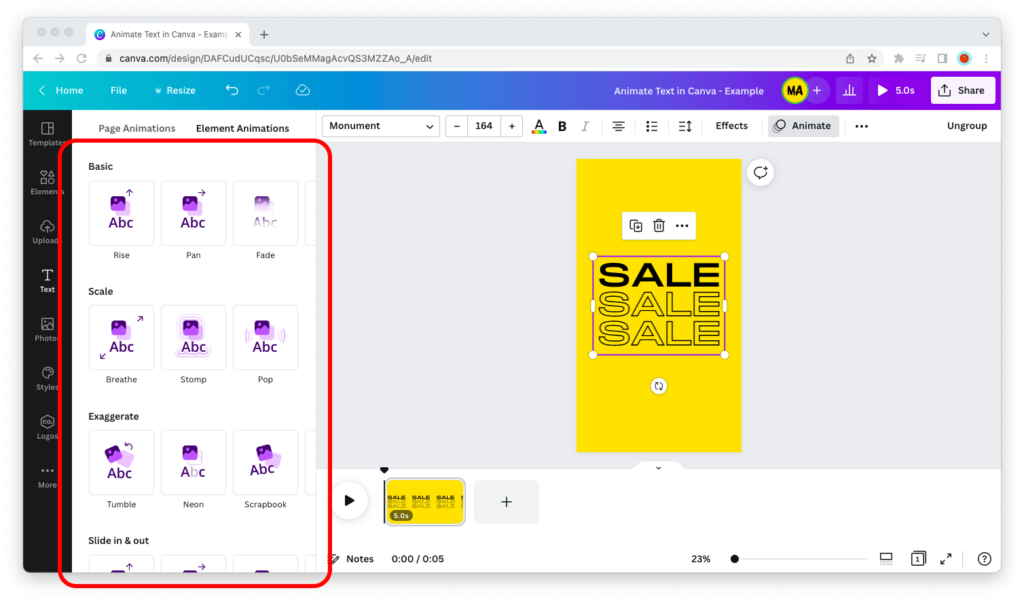Add a collaborator with the plus button
This screenshot has width=1024, height=601.
click(x=817, y=90)
